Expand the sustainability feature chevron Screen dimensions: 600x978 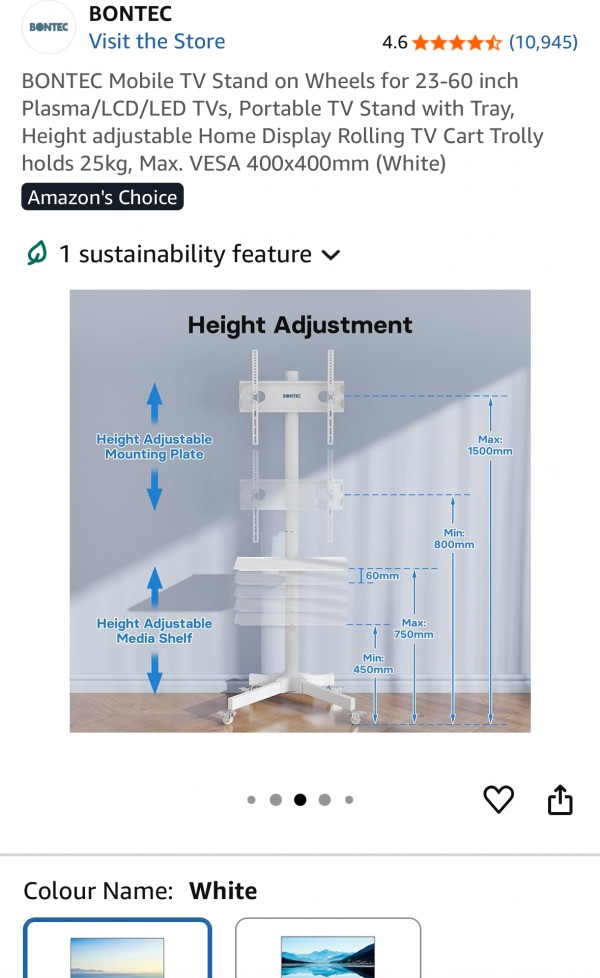(331, 254)
